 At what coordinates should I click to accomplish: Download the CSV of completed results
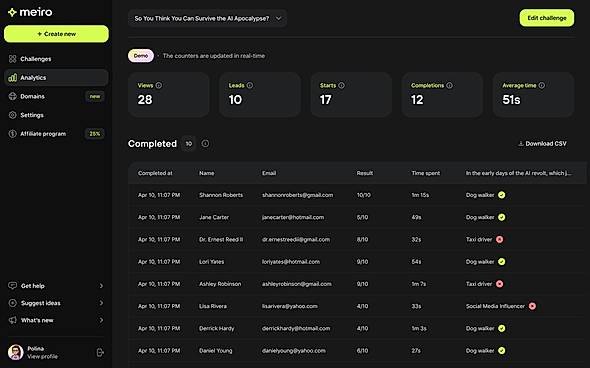click(x=542, y=143)
